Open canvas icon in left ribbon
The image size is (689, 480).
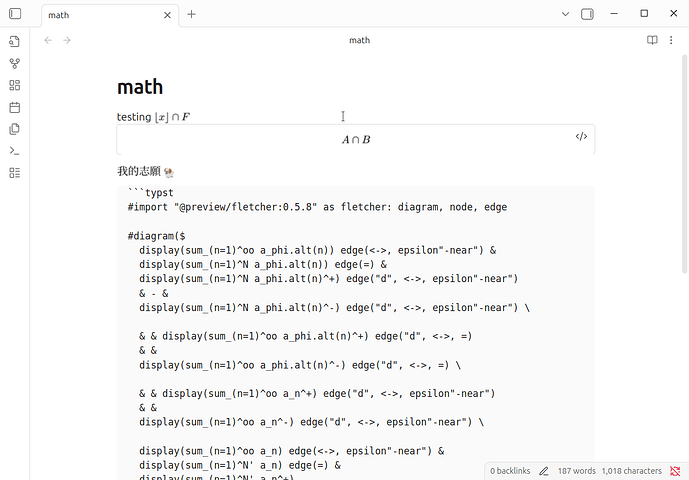click(x=14, y=85)
